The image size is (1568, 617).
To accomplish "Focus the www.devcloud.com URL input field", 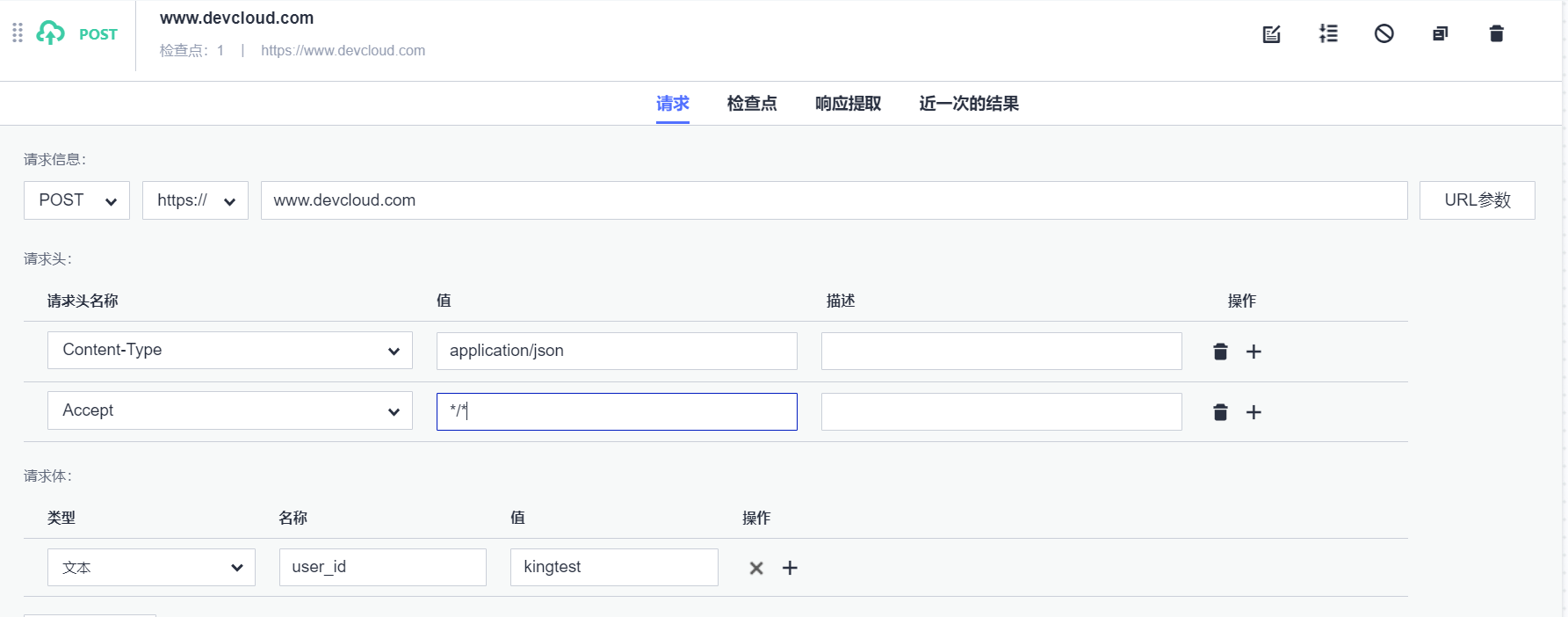I will click(833, 200).
